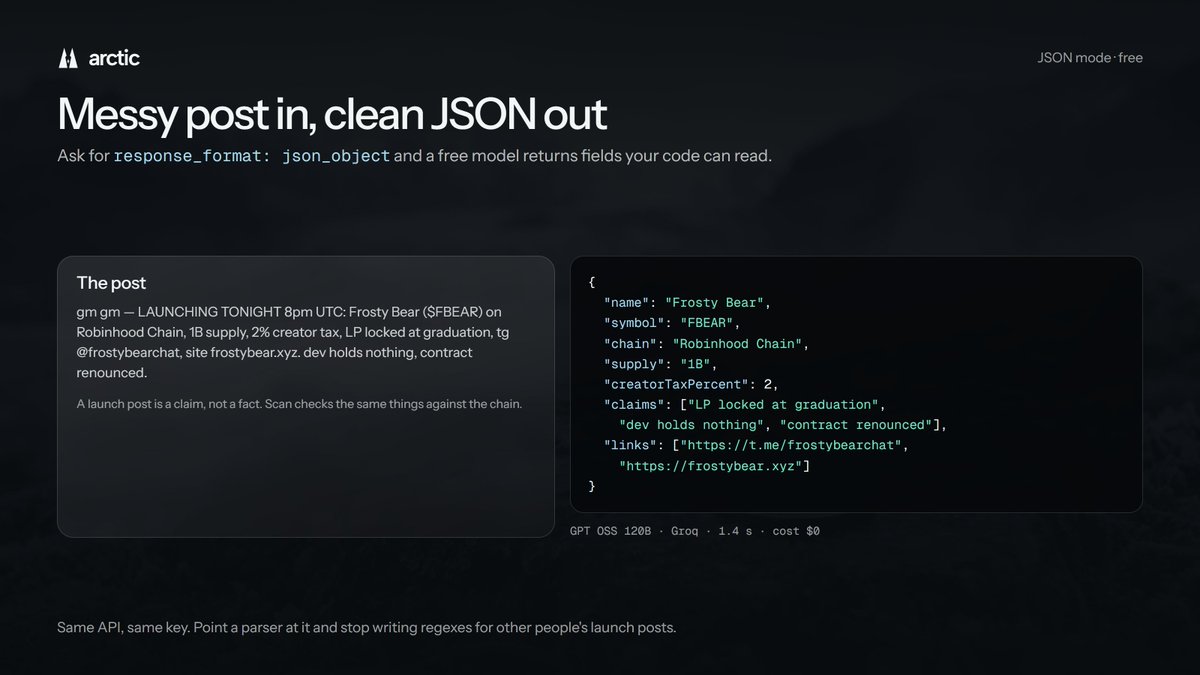
Task: Click the caption "GPT OSS 120B · Groq · 1.4 s · cost $0"
Action: tap(694, 531)
